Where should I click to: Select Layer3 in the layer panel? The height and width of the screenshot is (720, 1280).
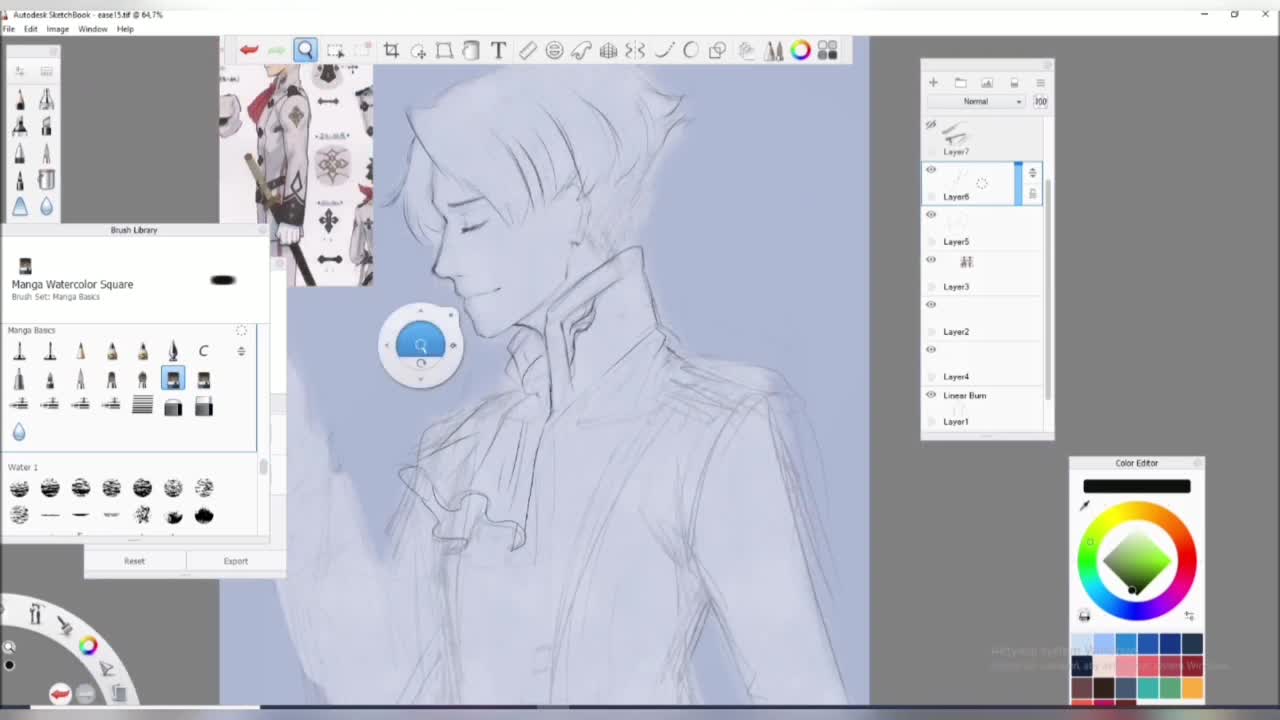tap(981, 274)
